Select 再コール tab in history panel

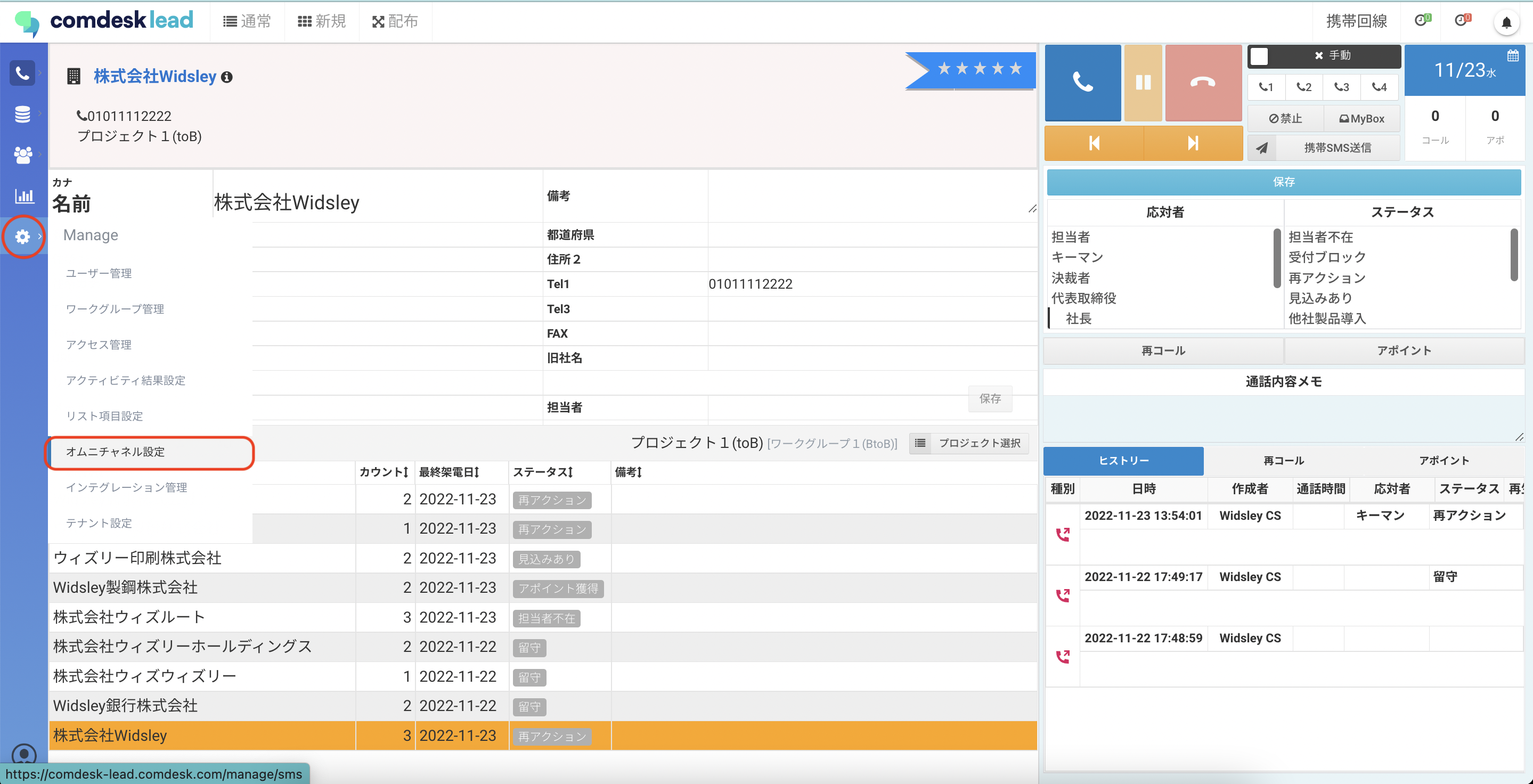[1283, 461]
